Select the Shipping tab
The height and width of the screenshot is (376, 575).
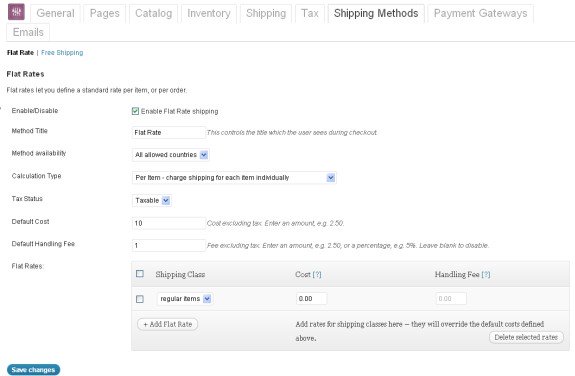point(266,14)
